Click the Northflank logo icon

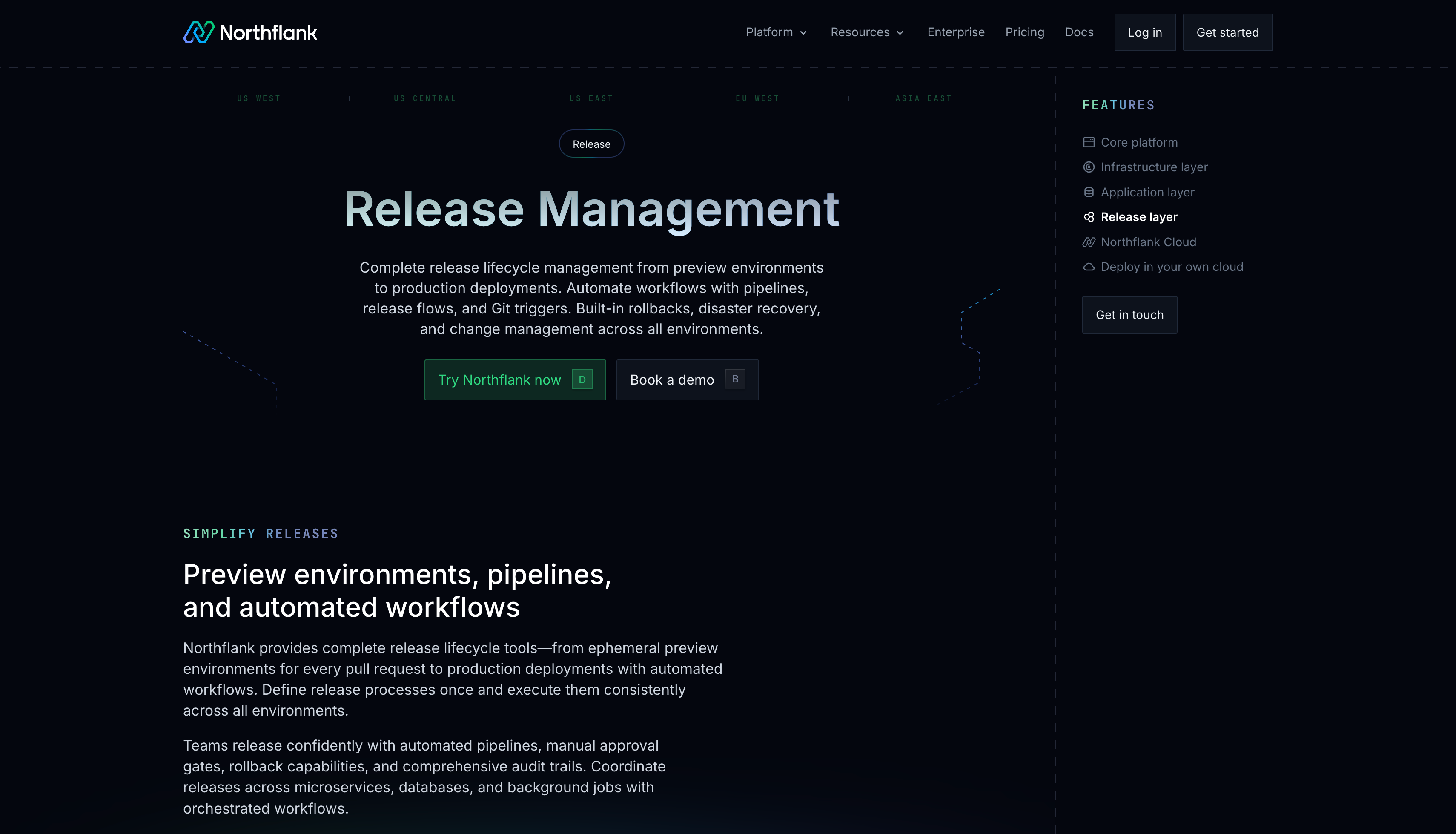[198, 32]
